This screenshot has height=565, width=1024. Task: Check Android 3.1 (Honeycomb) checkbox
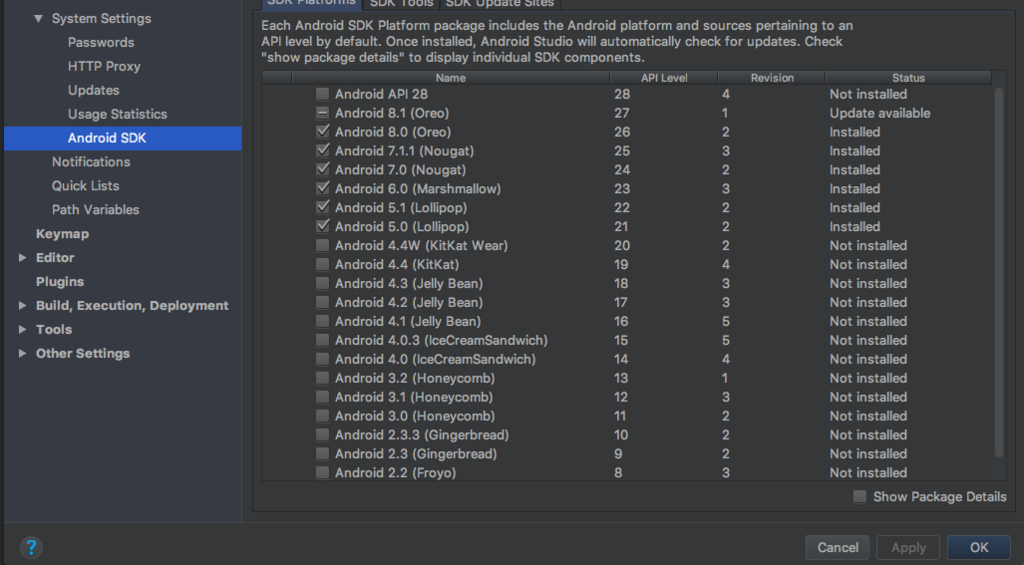pos(322,397)
